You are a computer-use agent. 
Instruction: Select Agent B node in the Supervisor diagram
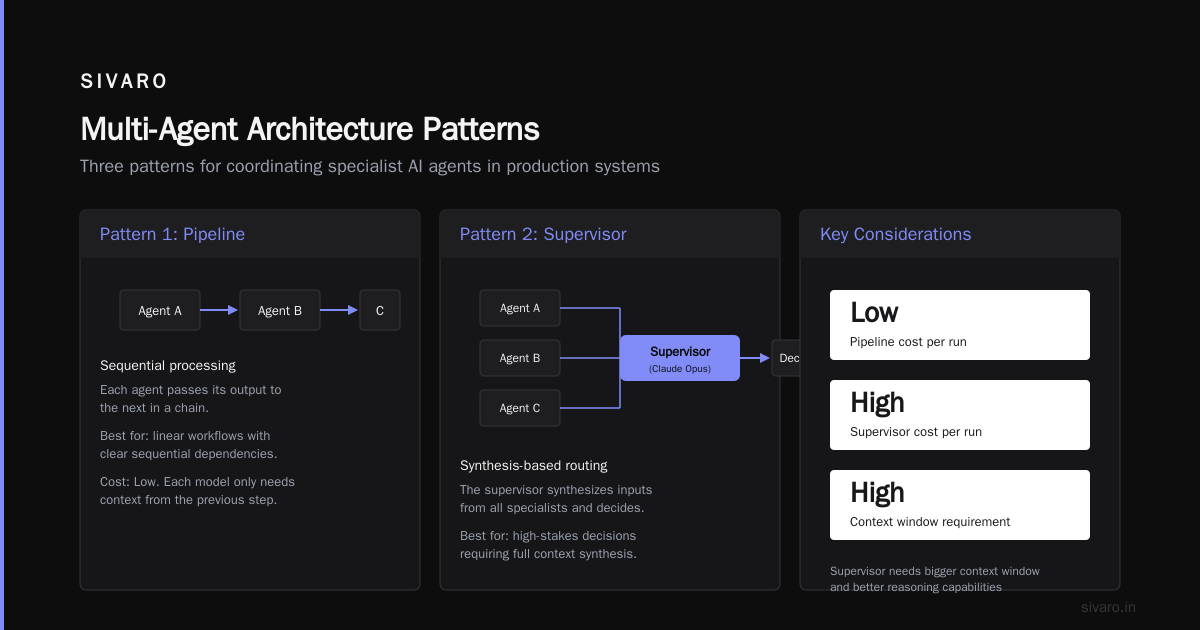(520, 358)
